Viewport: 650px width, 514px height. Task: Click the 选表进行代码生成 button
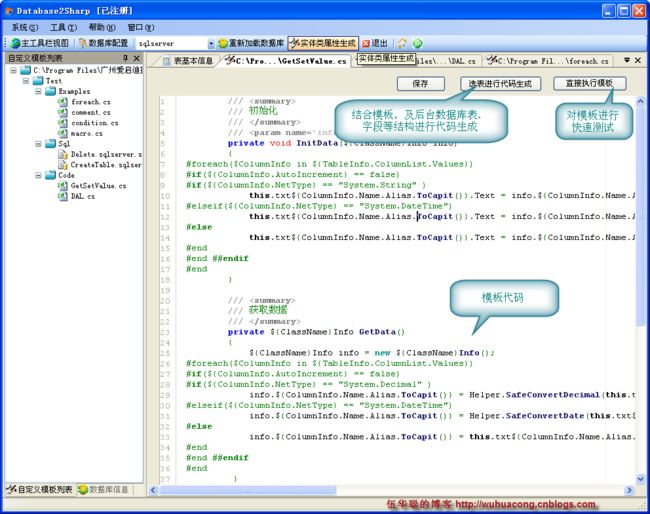click(501, 83)
